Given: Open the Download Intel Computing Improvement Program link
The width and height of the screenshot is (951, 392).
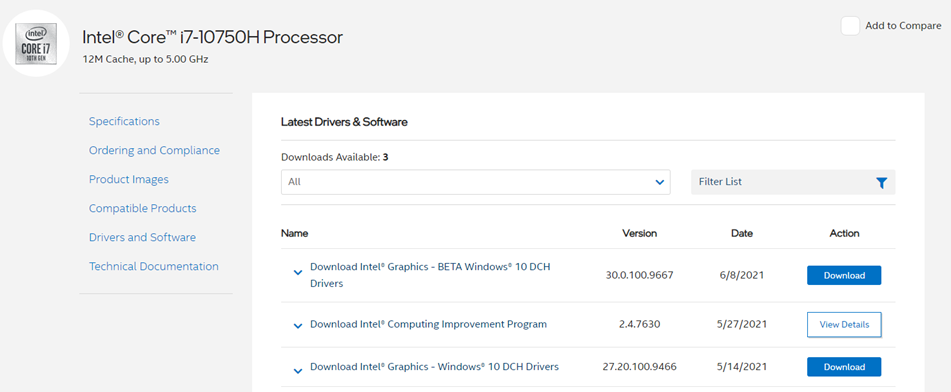Looking at the screenshot, I should (x=428, y=324).
